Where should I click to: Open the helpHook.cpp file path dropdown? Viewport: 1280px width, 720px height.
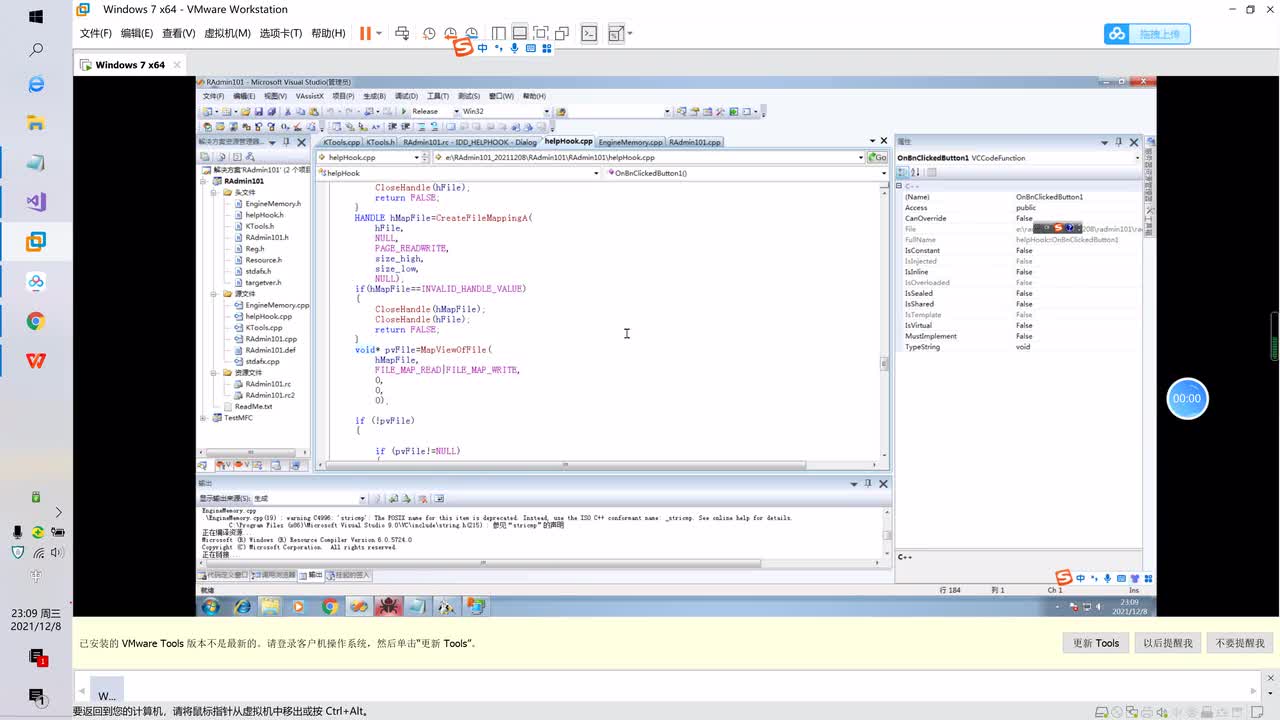860,157
